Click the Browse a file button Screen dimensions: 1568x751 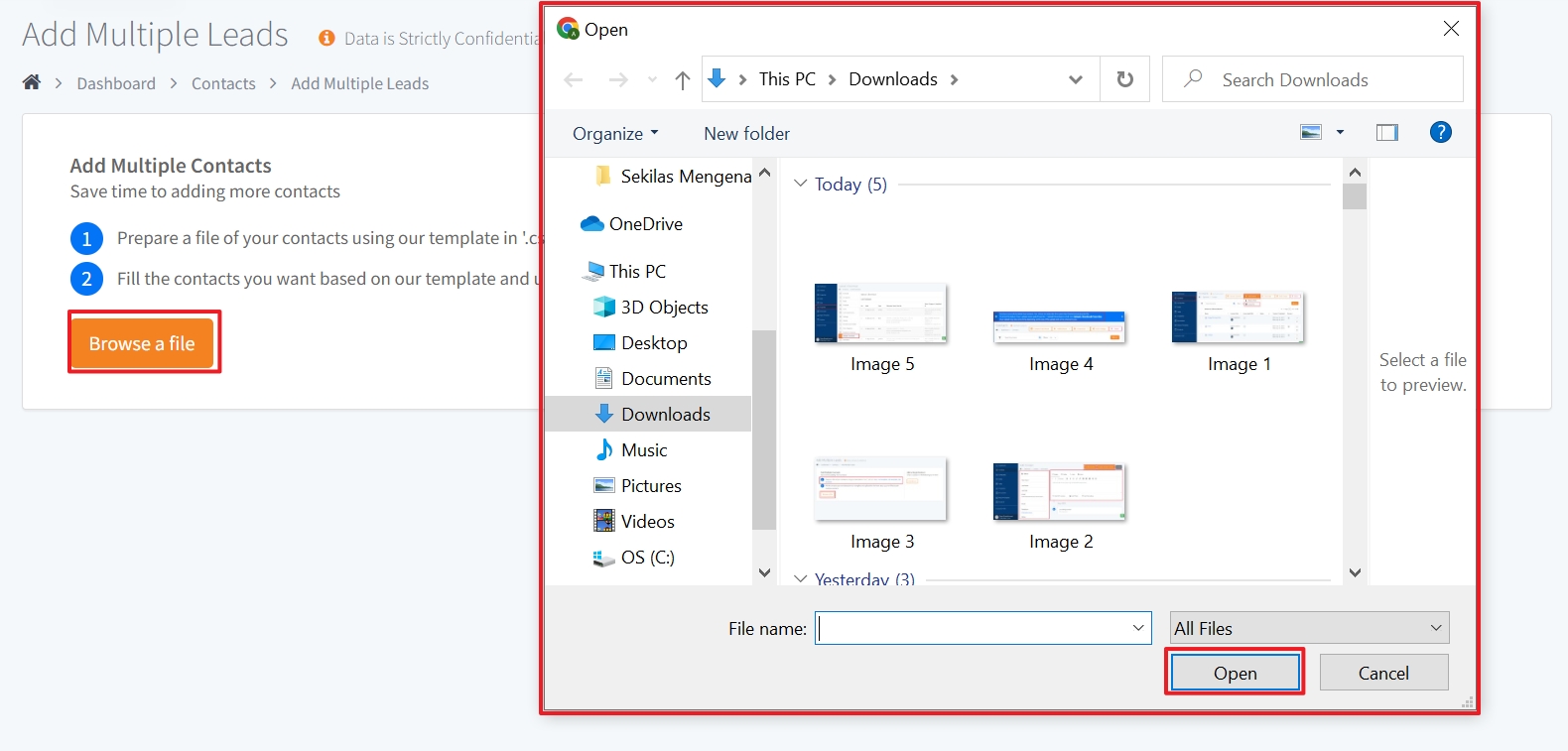(143, 343)
